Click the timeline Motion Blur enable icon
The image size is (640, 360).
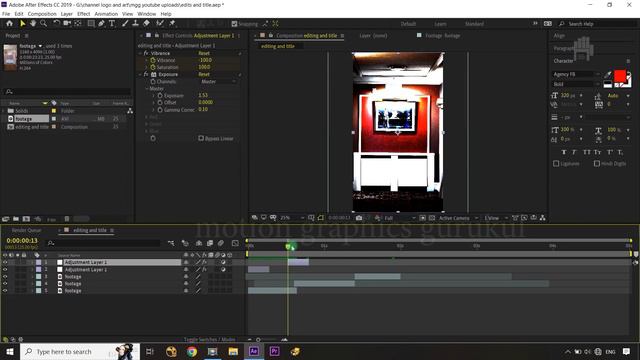tap(221, 243)
